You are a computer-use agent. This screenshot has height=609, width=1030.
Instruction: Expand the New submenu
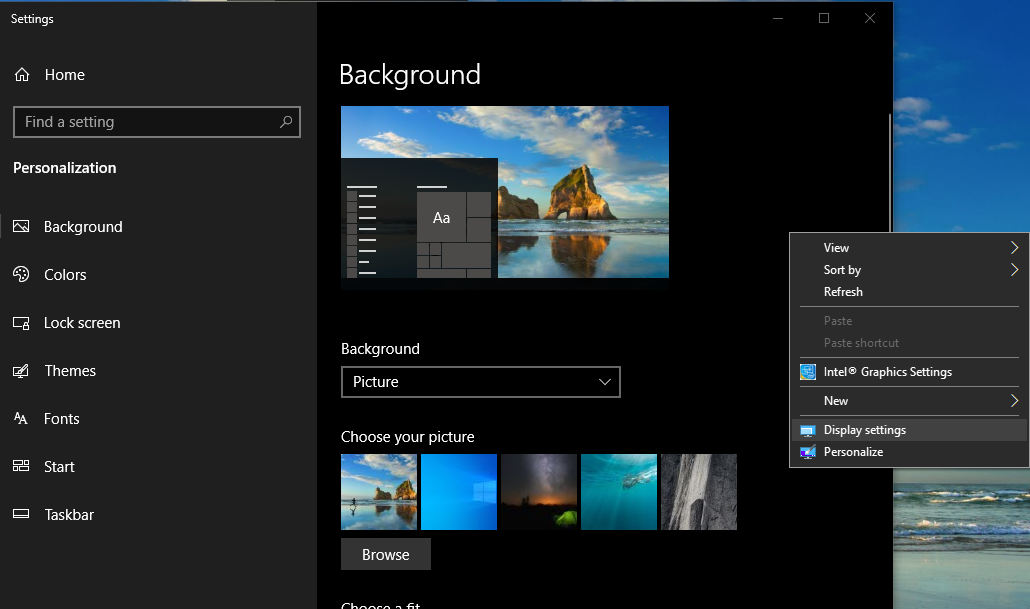[1014, 401]
